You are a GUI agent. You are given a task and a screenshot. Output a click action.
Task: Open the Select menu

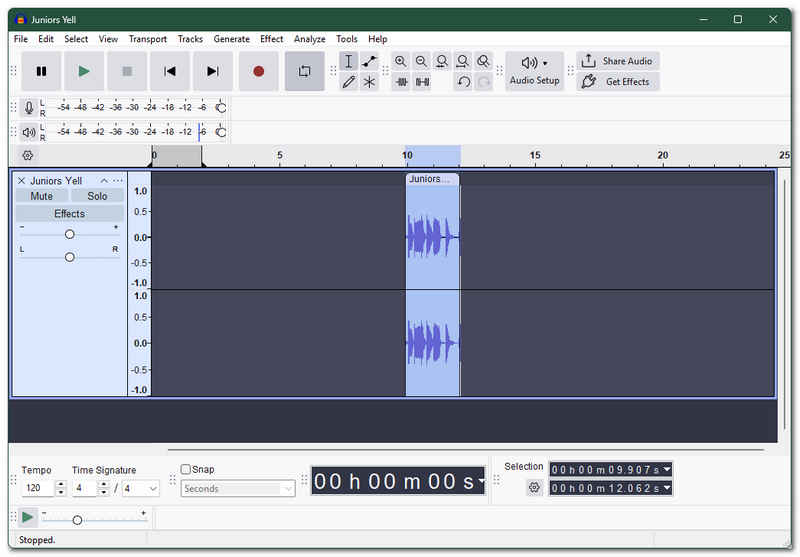coord(76,39)
